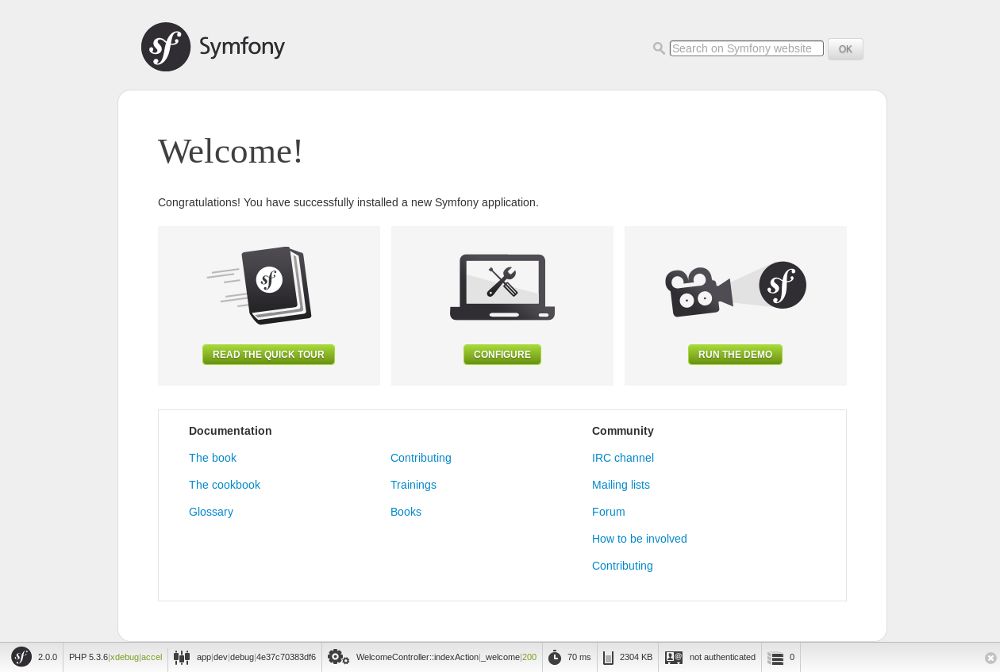Launch Run the Demo
Viewport: 1000px width, 672px height.
735,354
